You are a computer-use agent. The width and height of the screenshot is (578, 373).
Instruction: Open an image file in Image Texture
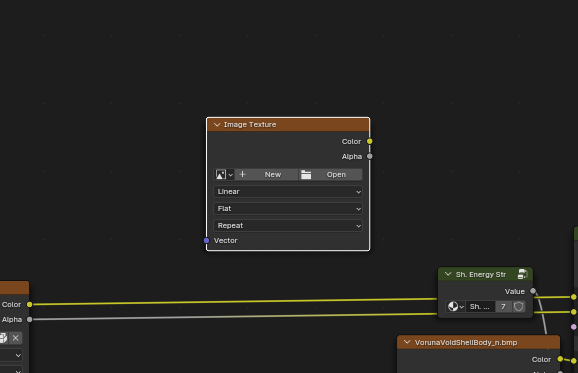330,174
